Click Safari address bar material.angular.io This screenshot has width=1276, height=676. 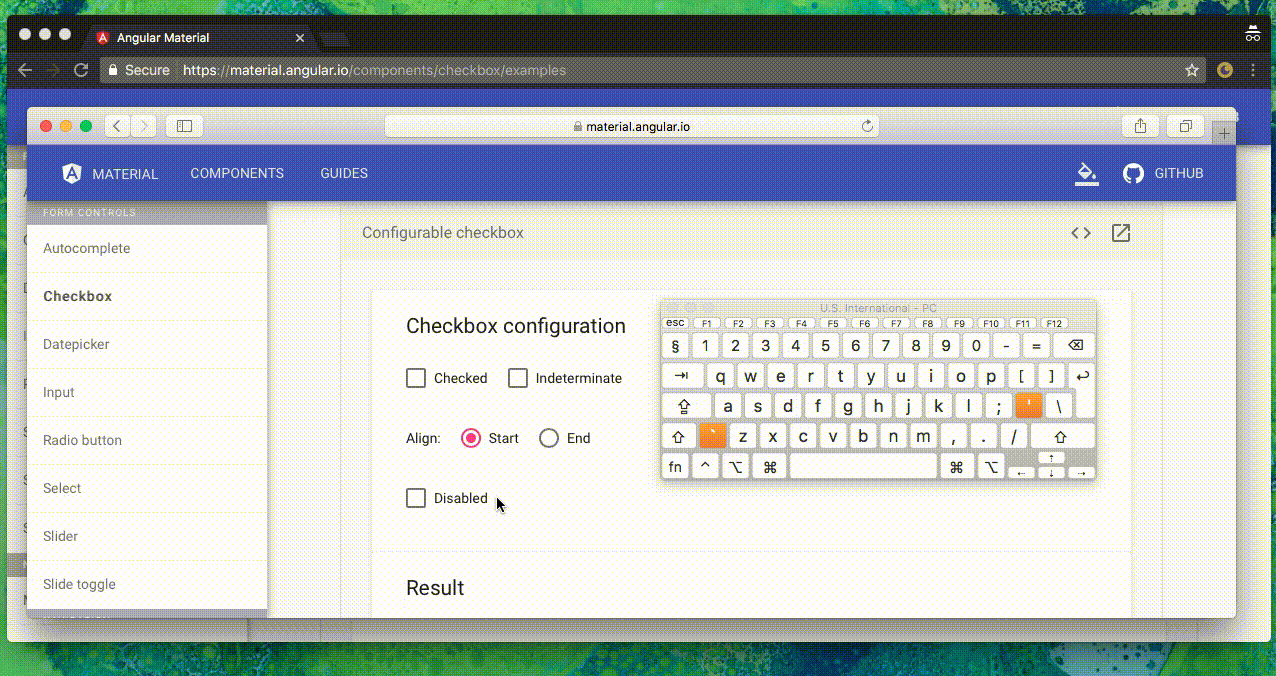(x=632, y=126)
